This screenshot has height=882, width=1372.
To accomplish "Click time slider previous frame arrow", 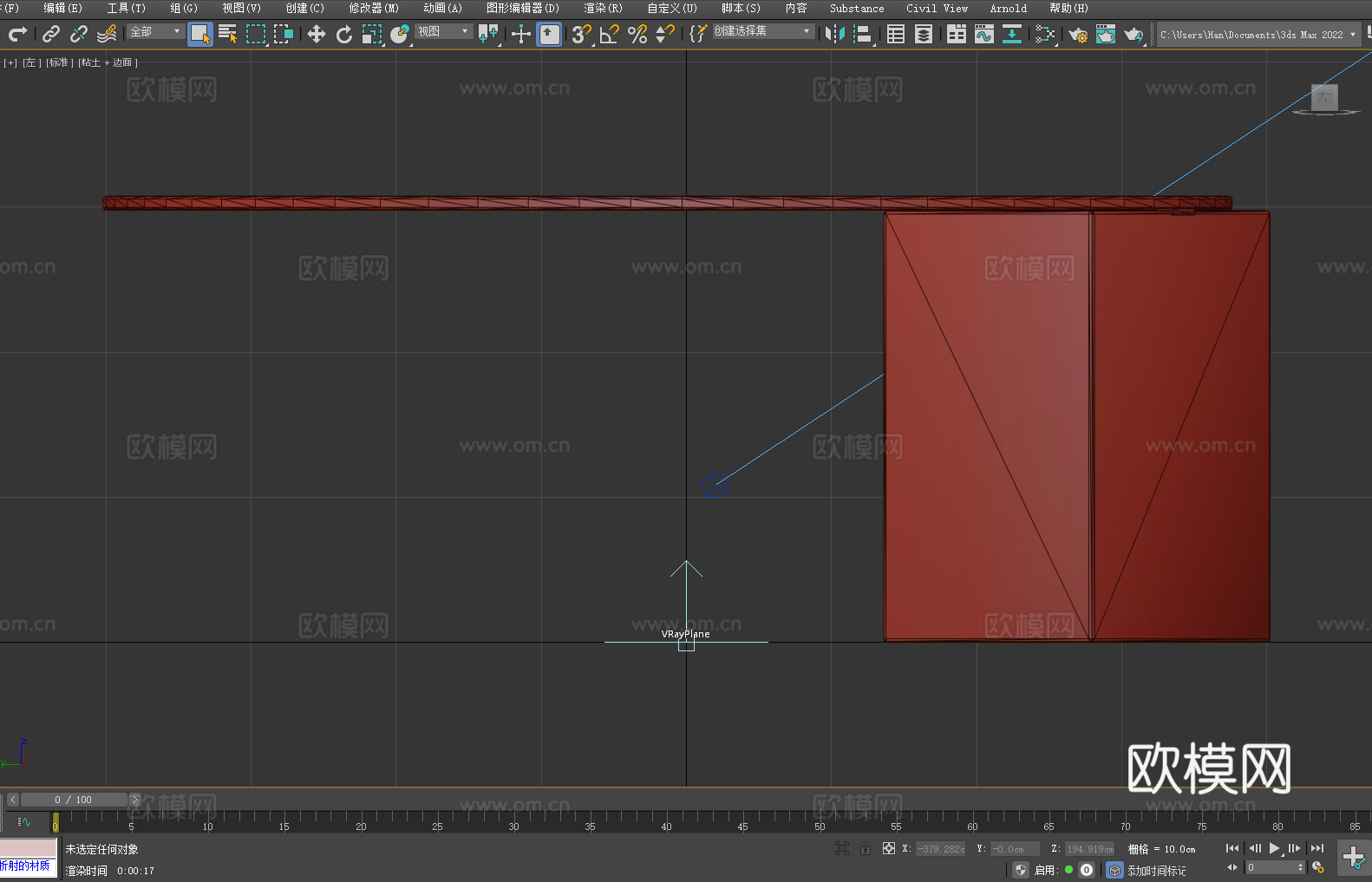I will (x=12, y=800).
